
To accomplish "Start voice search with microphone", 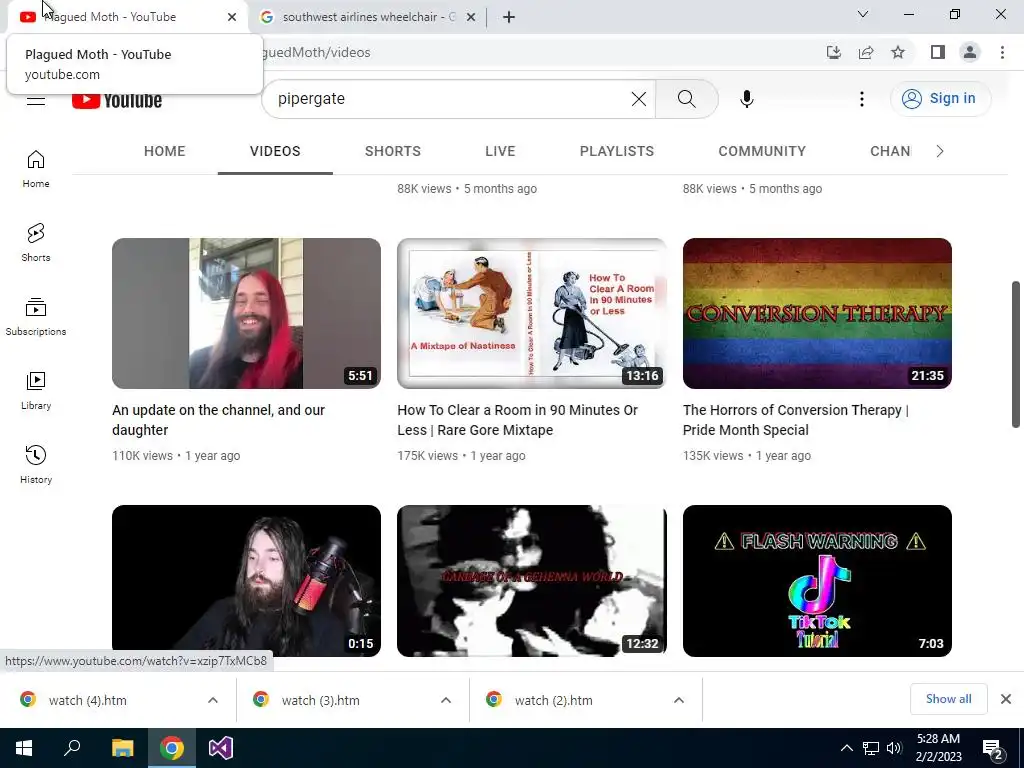I will point(746,99).
